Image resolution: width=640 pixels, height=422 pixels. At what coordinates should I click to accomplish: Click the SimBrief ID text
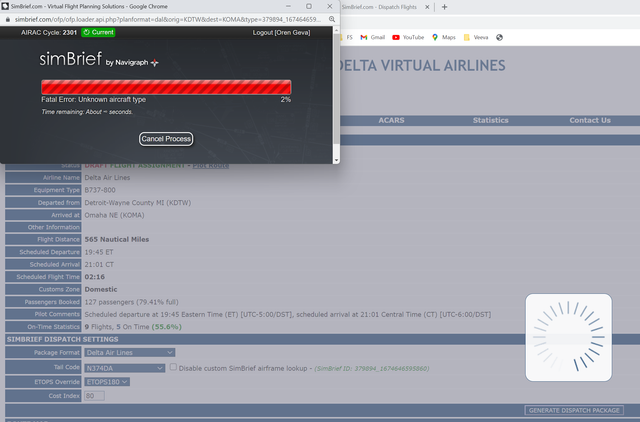pyautogui.click(x=371, y=369)
